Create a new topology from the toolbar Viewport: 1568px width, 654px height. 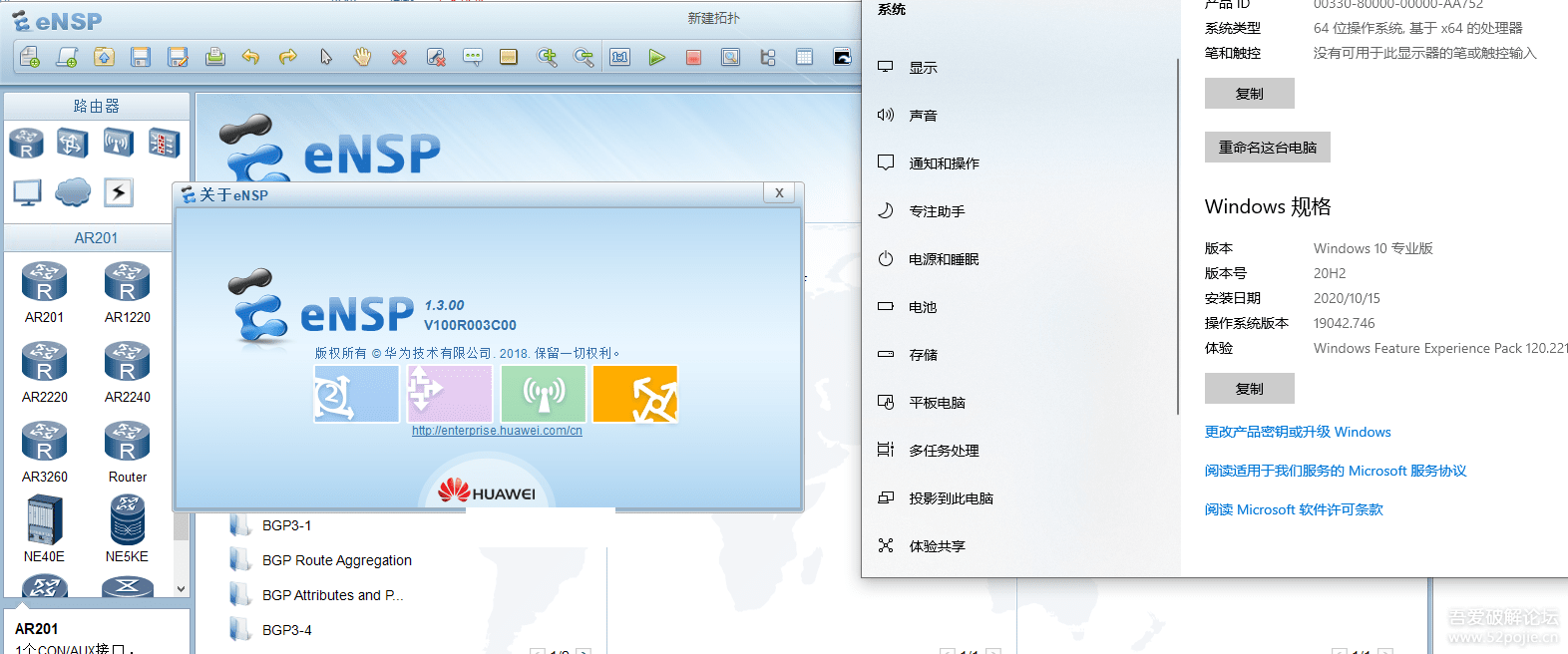click(30, 57)
